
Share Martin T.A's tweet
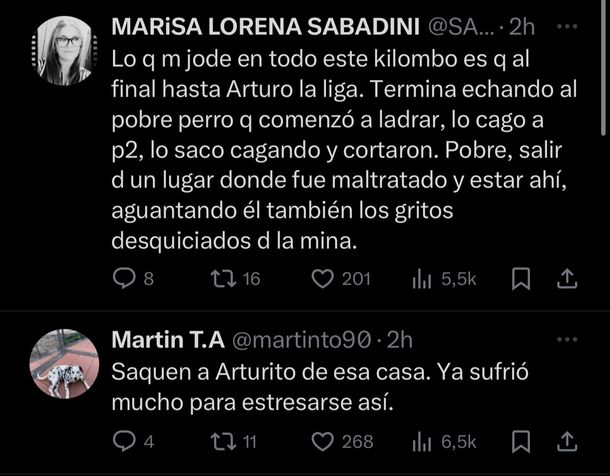[565, 441]
